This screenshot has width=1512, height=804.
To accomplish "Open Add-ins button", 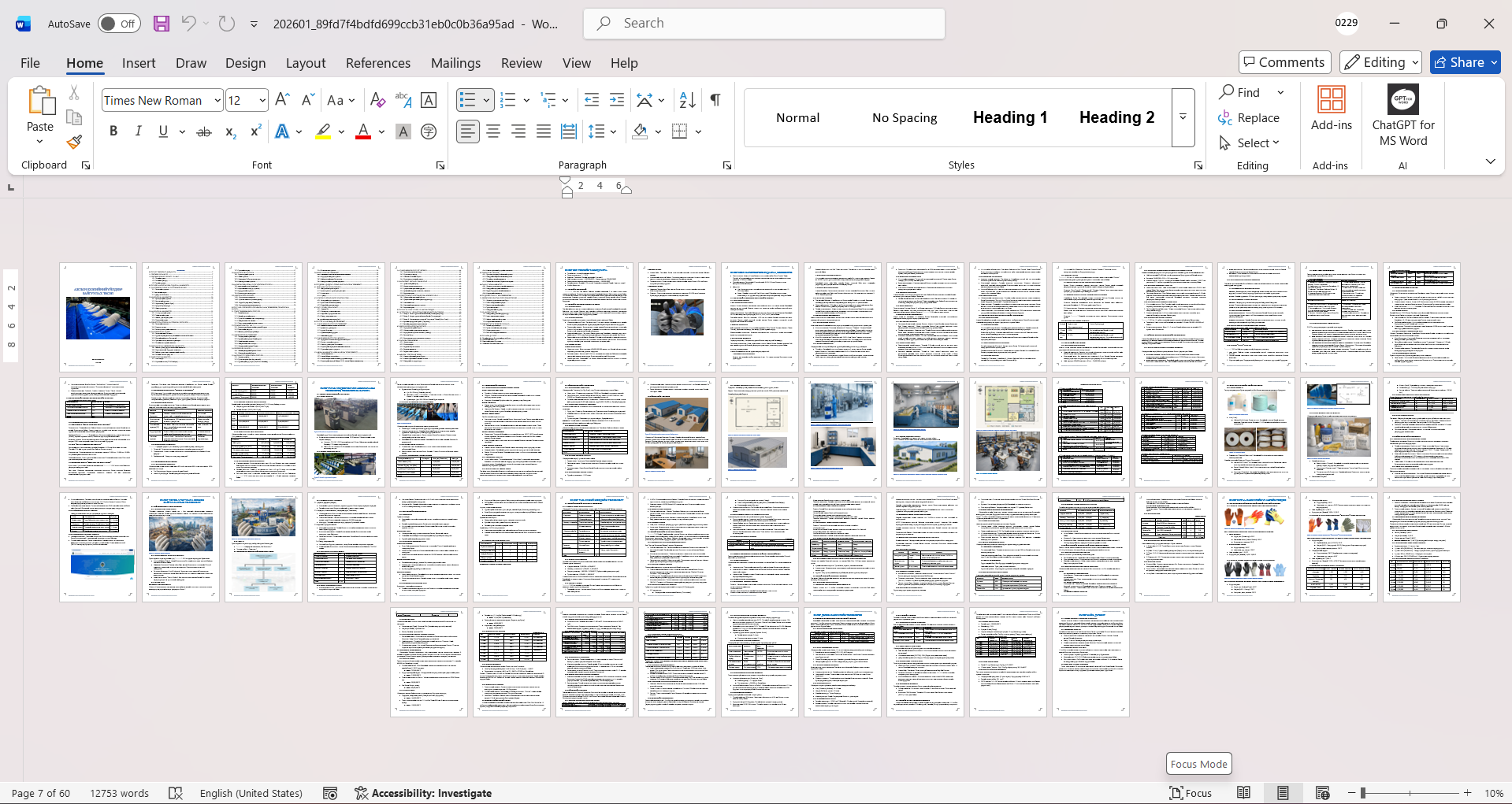I will click(x=1331, y=109).
